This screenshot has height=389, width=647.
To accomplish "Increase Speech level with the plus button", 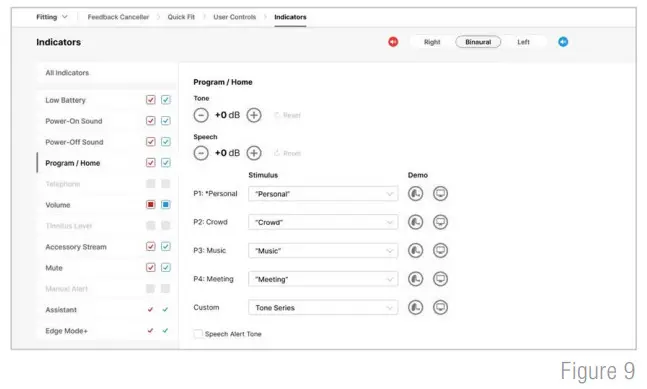I will (x=254, y=153).
